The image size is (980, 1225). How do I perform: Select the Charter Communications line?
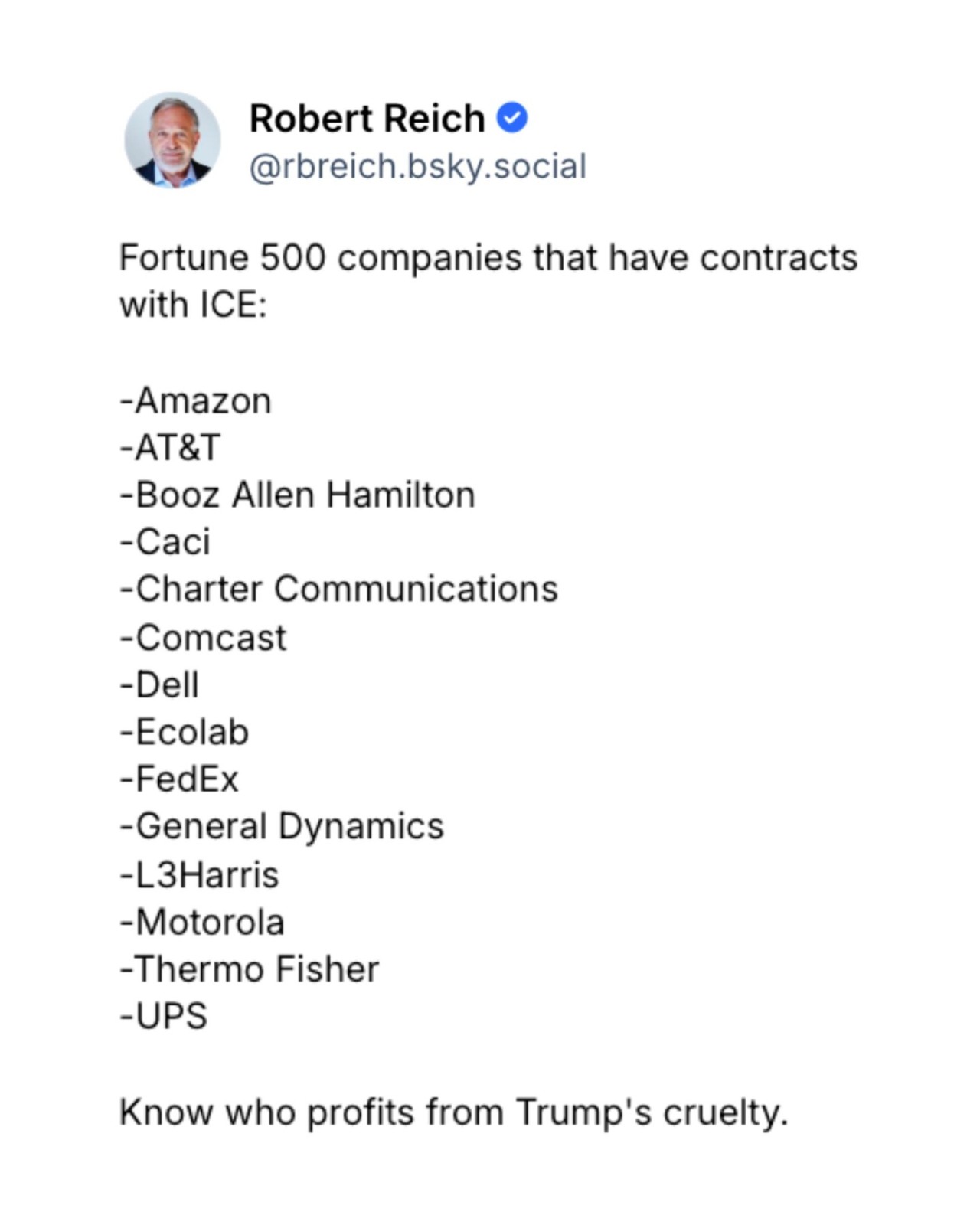(339, 589)
